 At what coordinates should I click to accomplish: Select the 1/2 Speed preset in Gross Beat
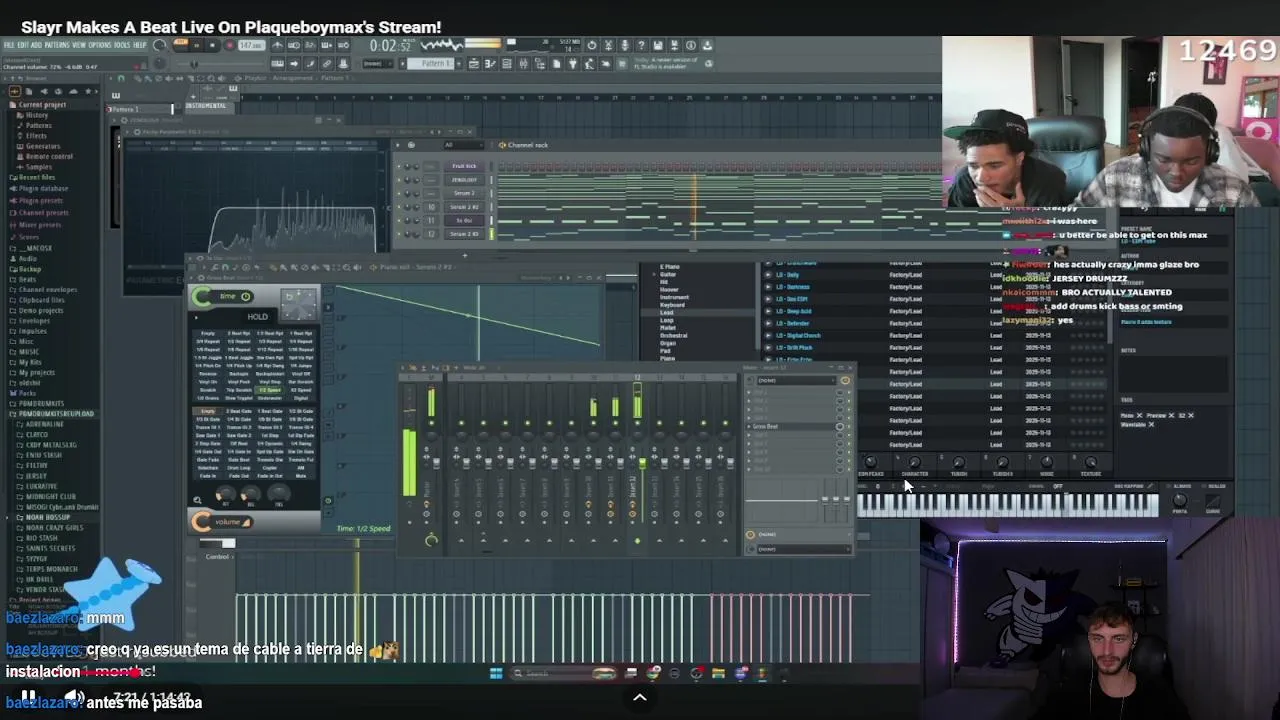click(x=270, y=390)
